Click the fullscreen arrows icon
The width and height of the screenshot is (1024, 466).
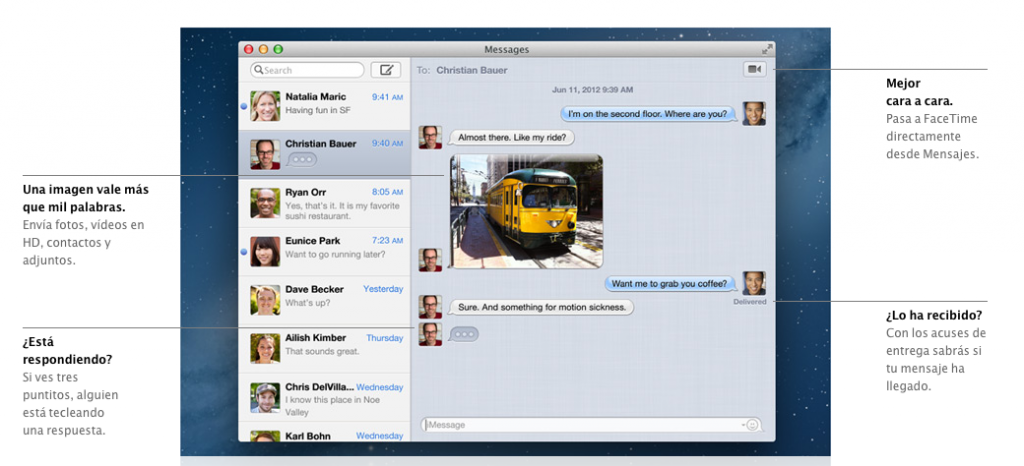point(767,49)
